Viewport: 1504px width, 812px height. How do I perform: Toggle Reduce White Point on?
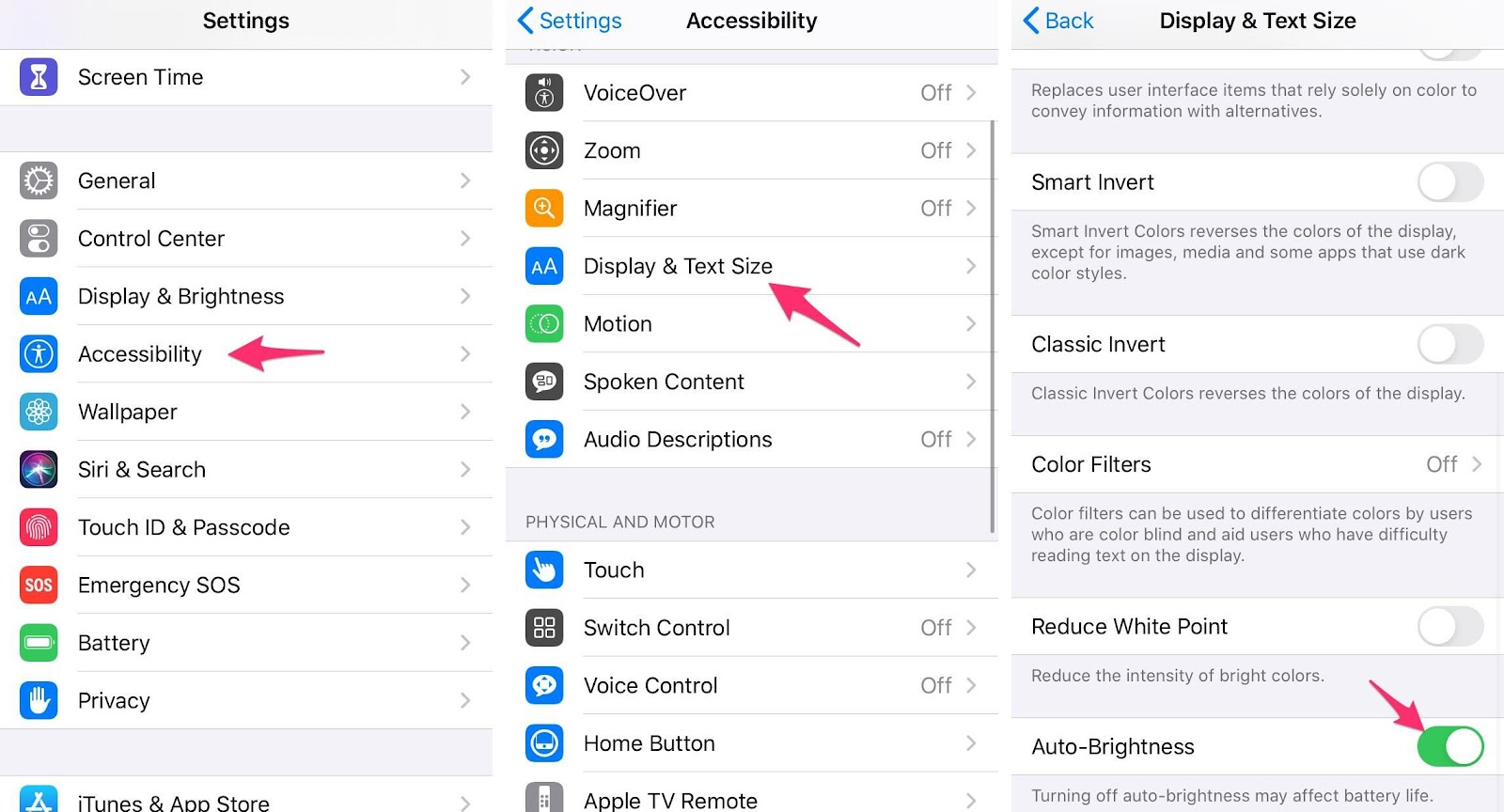pyautogui.click(x=1450, y=626)
